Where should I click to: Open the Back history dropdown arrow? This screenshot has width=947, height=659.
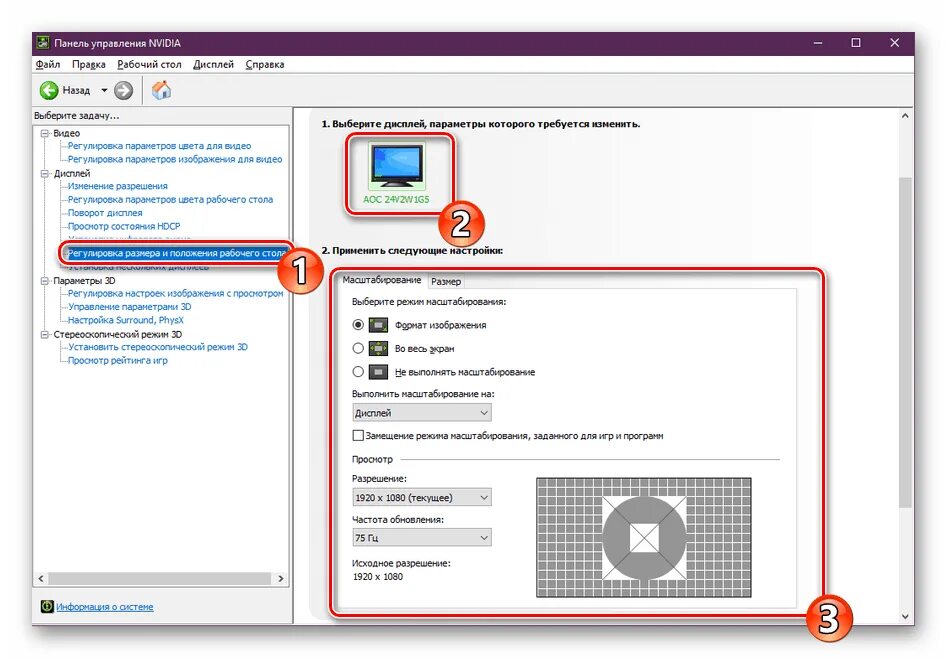(104, 91)
